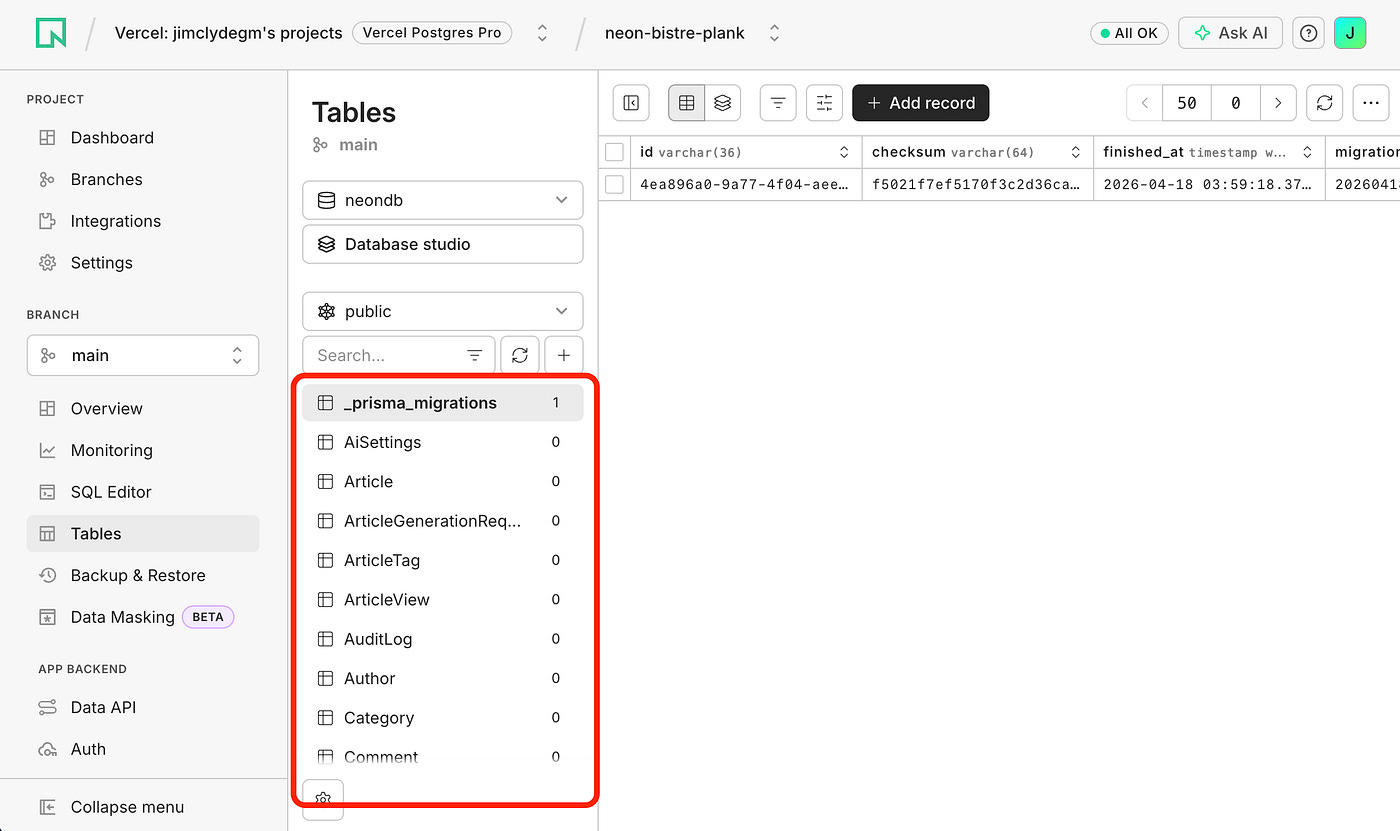Image resolution: width=1400 pixels, height=831 pixels.
Task: Sort by the finished_at column
Action: coord(1306,152)
